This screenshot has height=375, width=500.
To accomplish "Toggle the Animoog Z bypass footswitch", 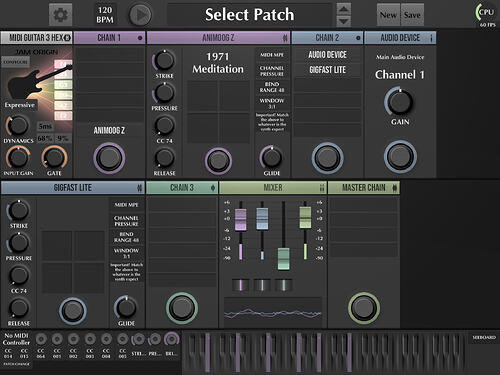I will [218, 161].
